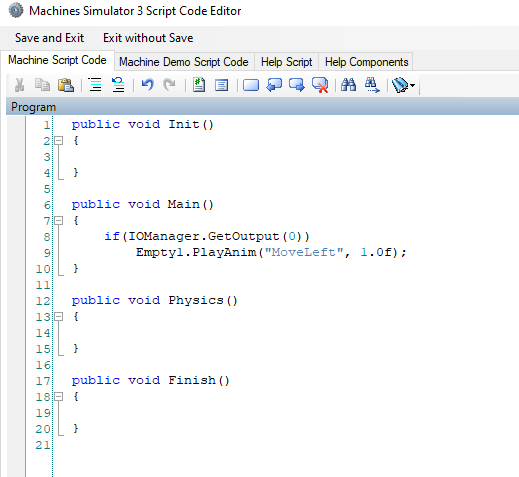Click the 1.0f value on line 9
Image resolution: width=519 pixels, height=477 pixels.
(x=376, y=252)
